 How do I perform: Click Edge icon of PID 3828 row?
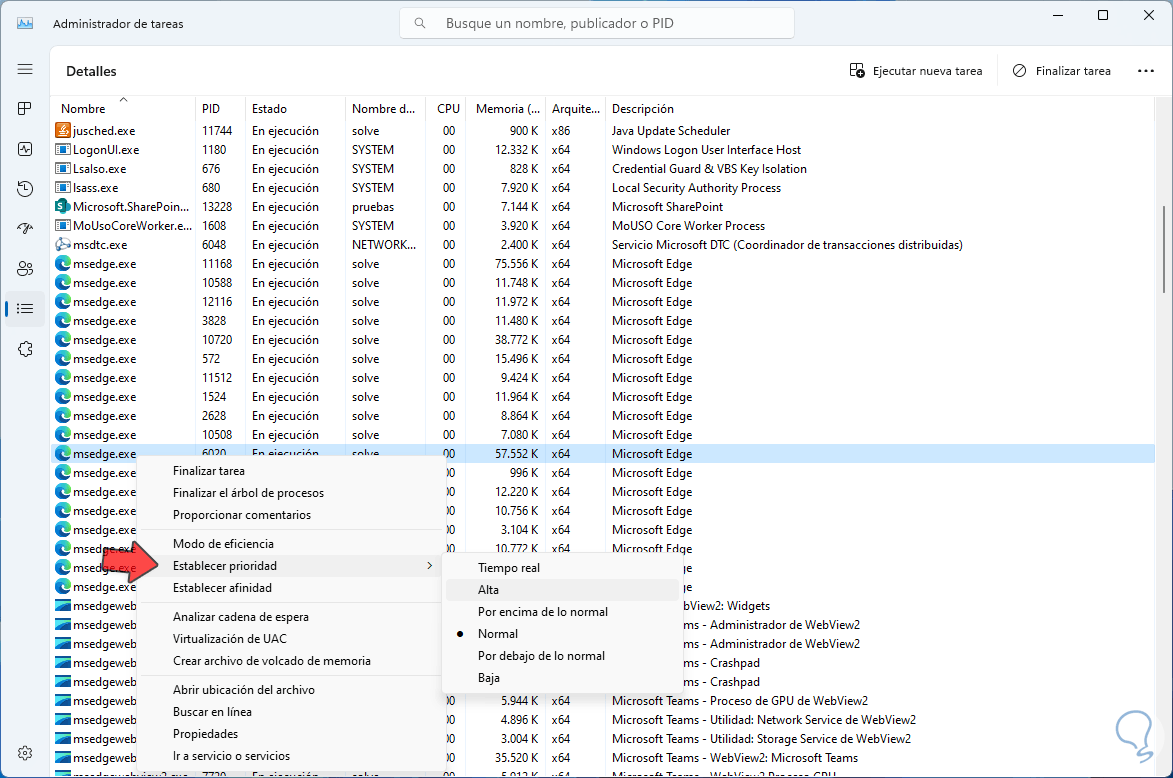click(63, 320)
